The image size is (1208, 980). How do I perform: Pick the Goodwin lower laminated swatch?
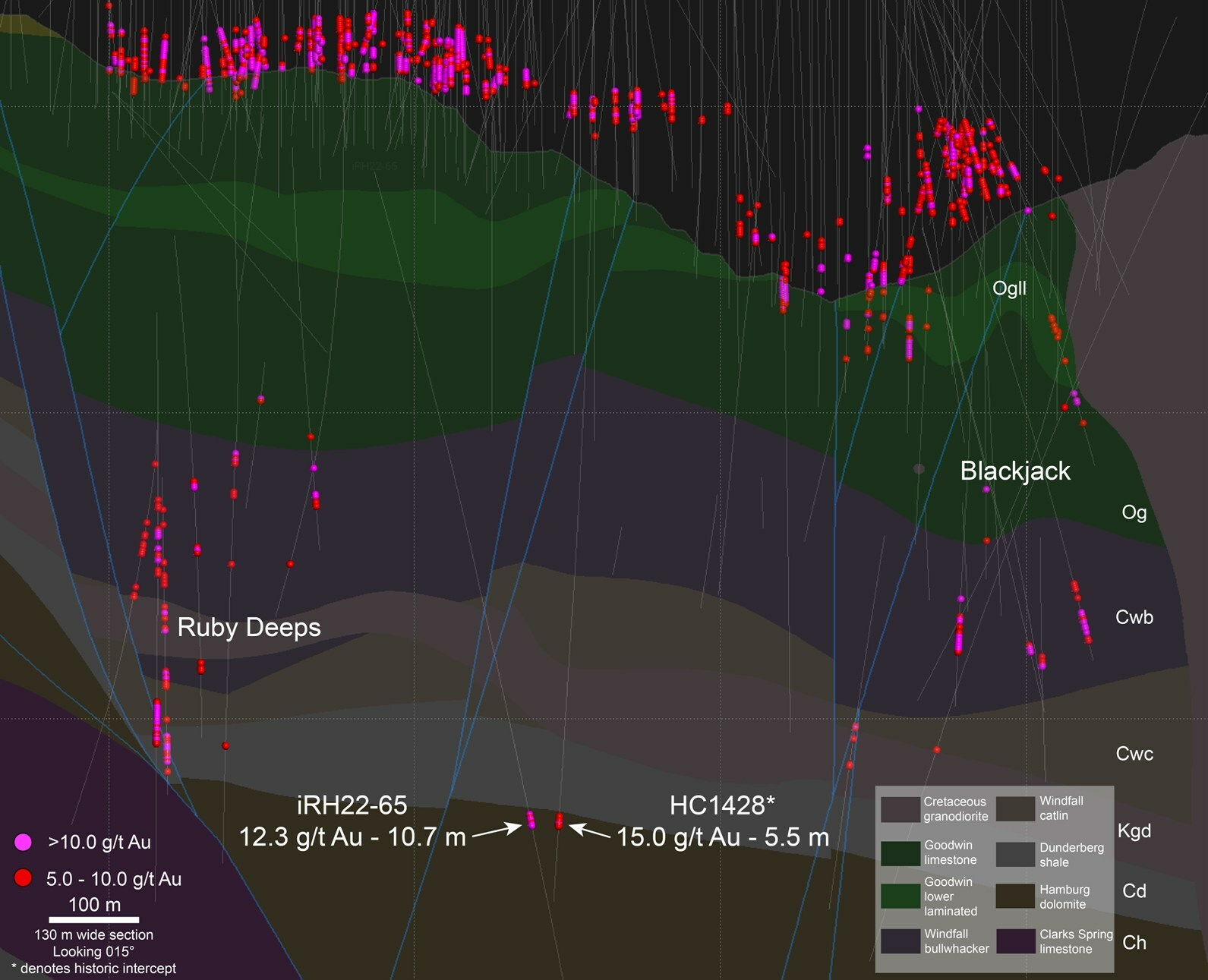(x=900, y=896)
